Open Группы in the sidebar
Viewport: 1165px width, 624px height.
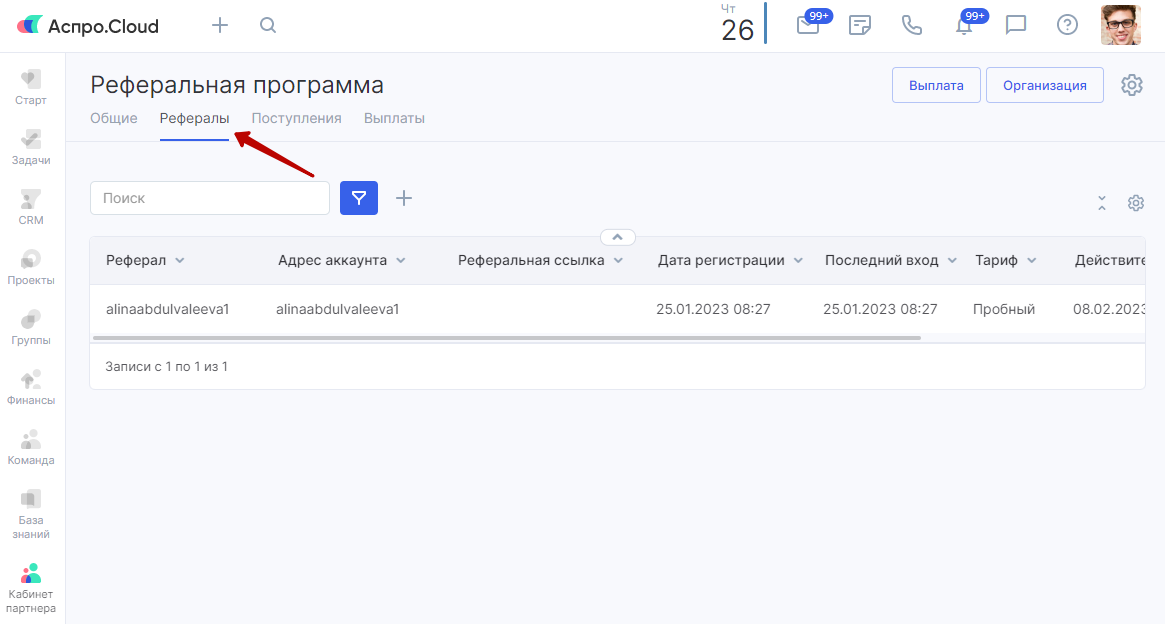pos(30,328)
